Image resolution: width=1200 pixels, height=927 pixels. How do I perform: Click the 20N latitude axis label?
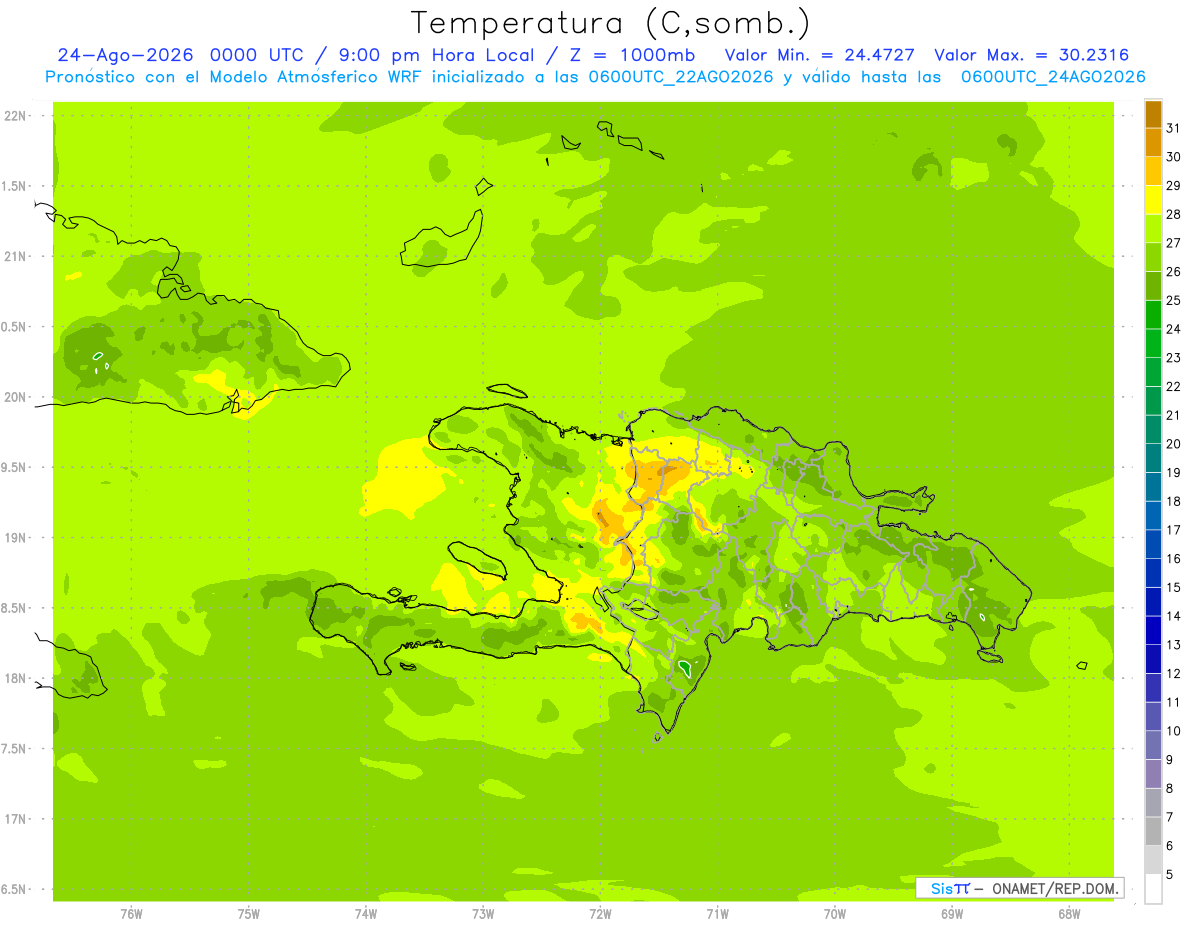[x=16, y=397]
